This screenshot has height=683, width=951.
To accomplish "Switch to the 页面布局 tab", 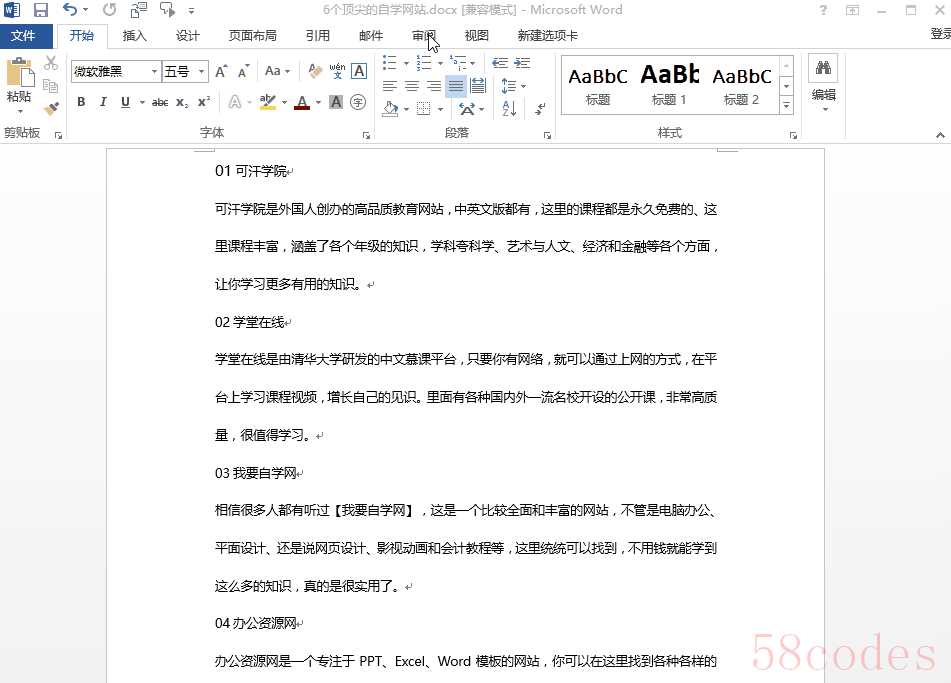I will pyautogui.click(x=252, y=36).
